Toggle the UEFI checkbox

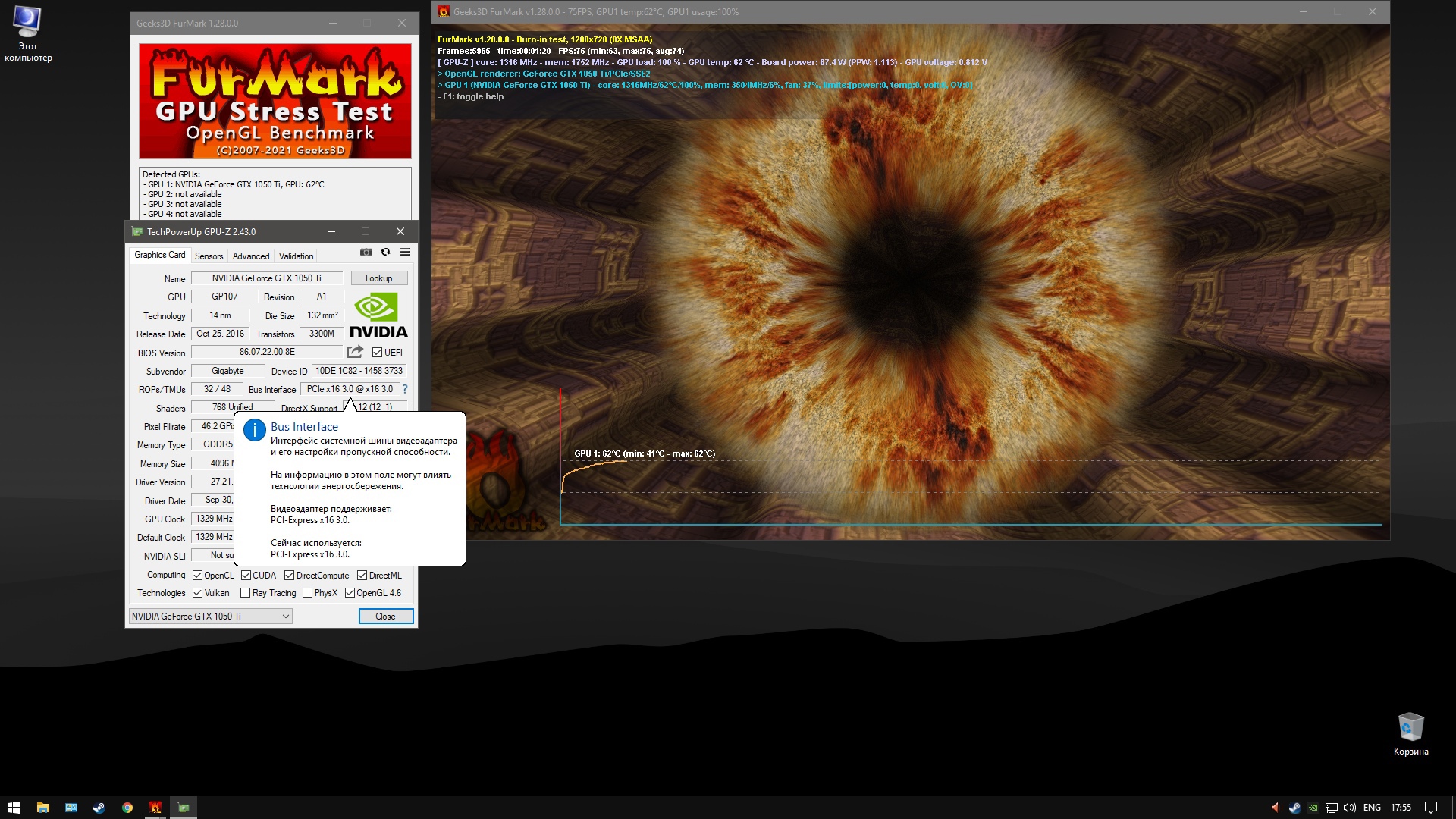point(377,353)
